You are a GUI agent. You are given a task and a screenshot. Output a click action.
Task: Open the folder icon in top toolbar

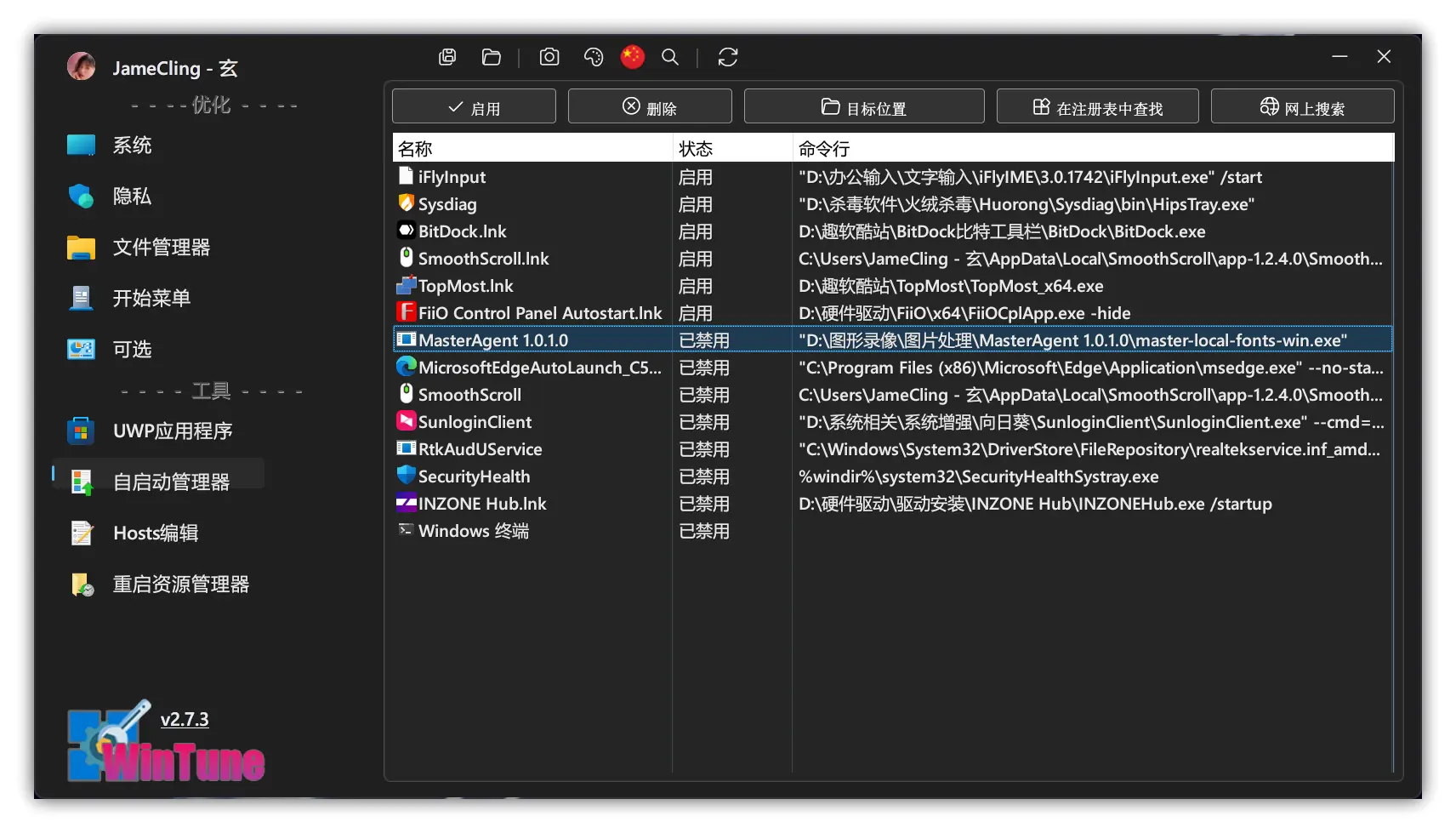coord(492,57)
